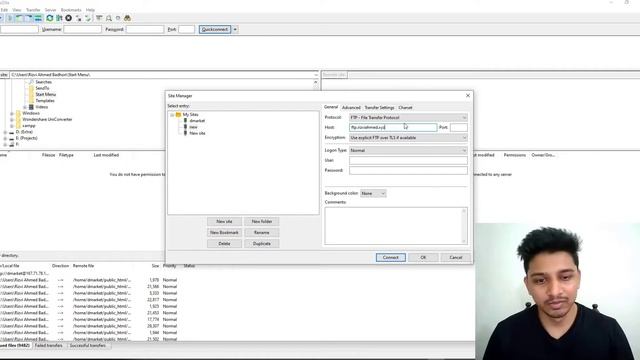The image size is (640, 360).
Task: Click the Searches folder icon in local tree
Action: tap(31, 82)
